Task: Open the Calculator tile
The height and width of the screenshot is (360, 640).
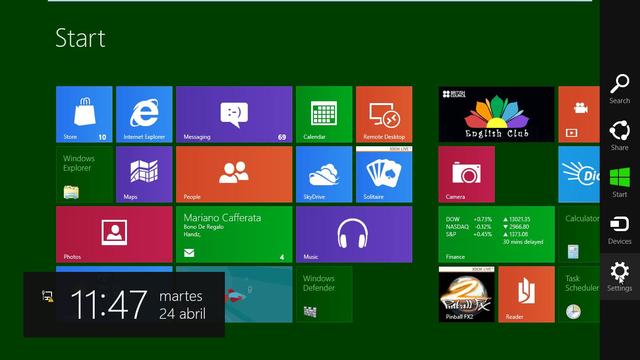Action: pyautogui.click(x=579, y=234)
